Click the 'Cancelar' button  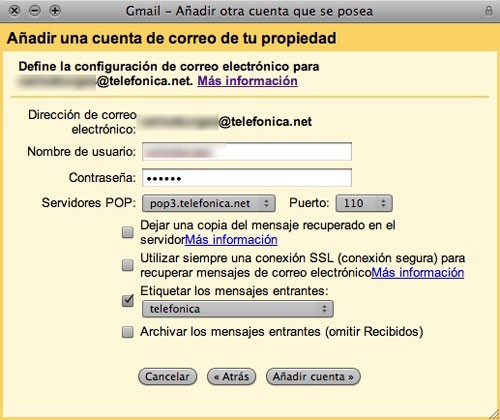[167, 377]
